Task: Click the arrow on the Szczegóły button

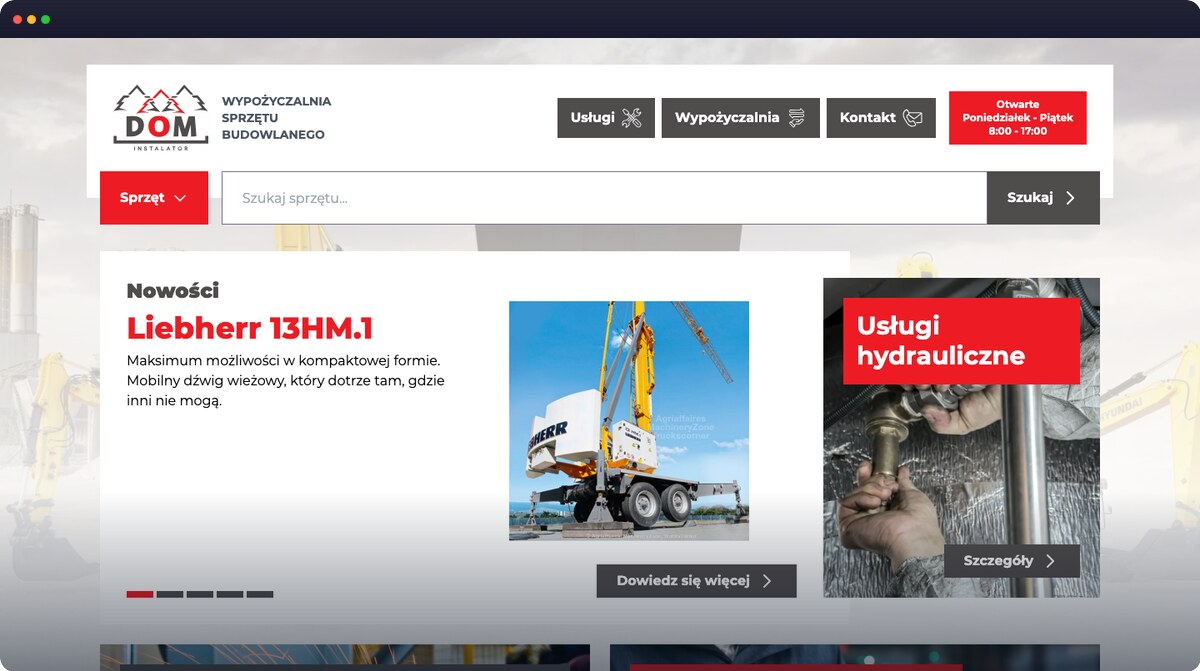Action: click(1050, 561)
